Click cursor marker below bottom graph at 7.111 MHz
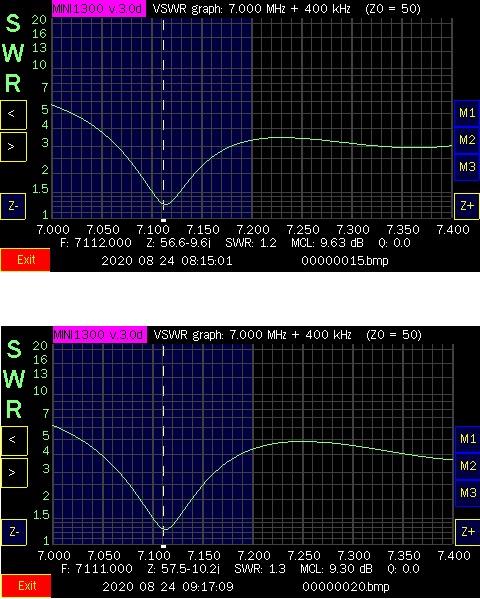Screen dimensions: 480x599 pyautogui.click(x=164, y=546)
